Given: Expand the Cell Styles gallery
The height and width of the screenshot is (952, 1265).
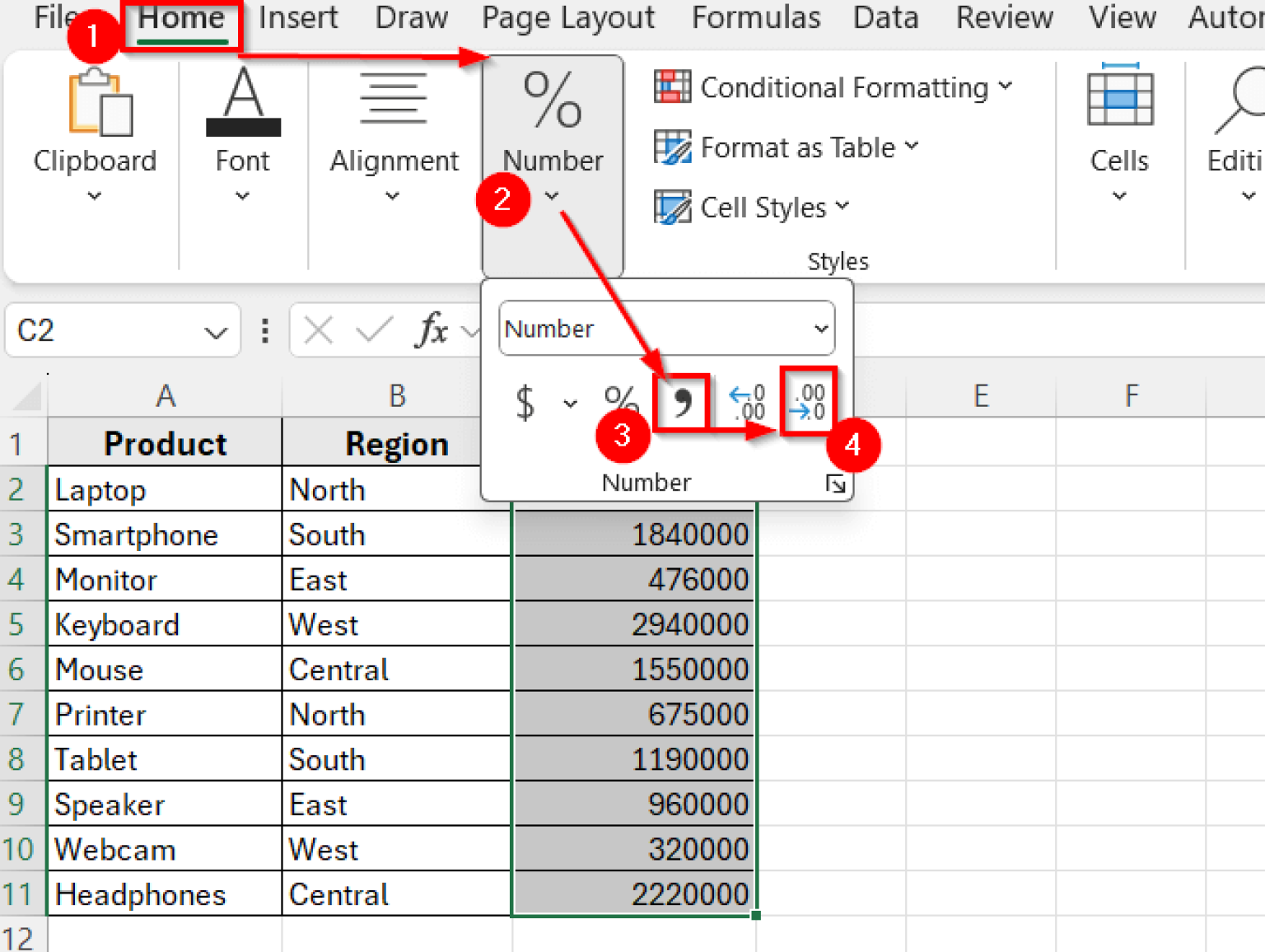Looking at the screenshot, I should 752,208.
